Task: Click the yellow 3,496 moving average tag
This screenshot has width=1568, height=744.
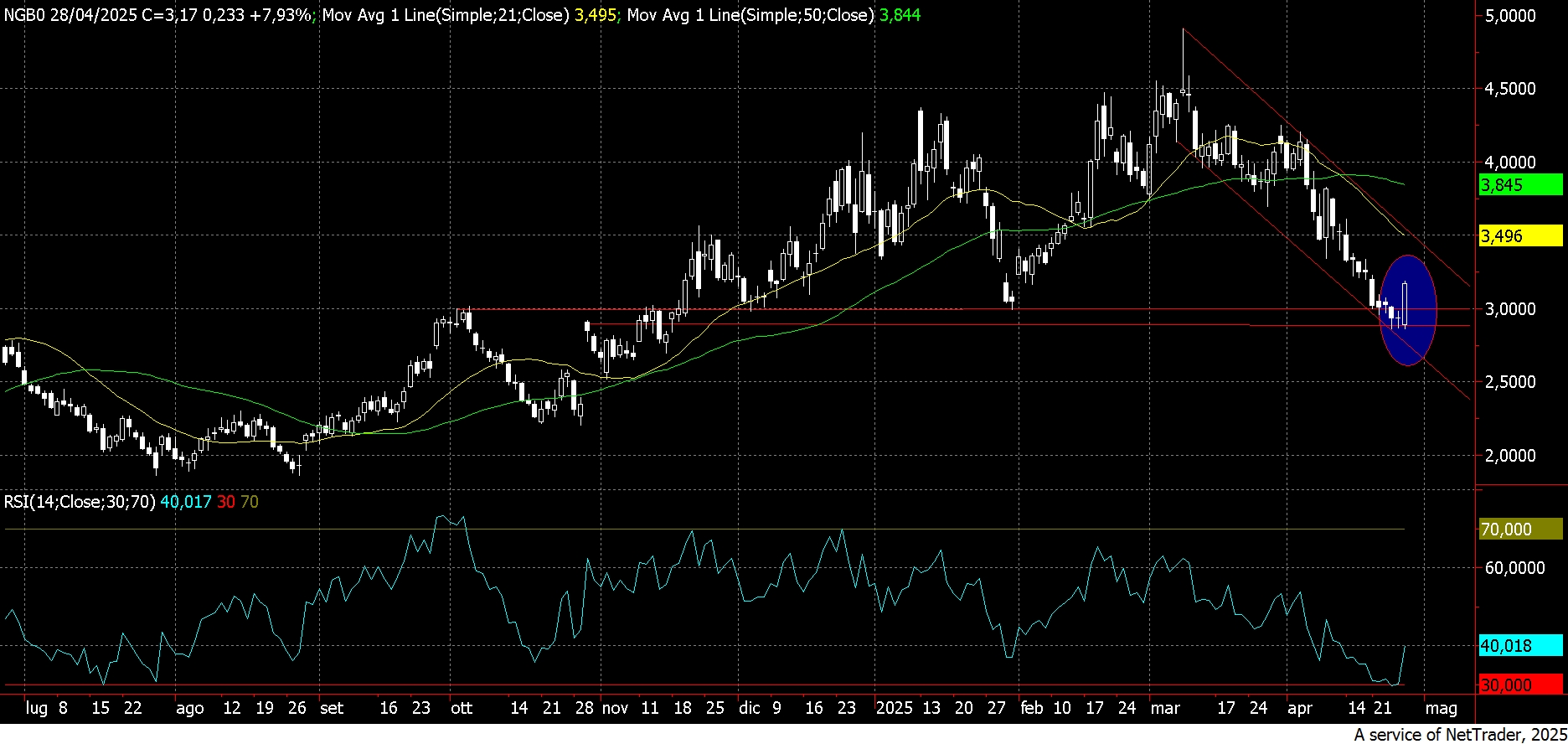Action: coord(1520,236)
